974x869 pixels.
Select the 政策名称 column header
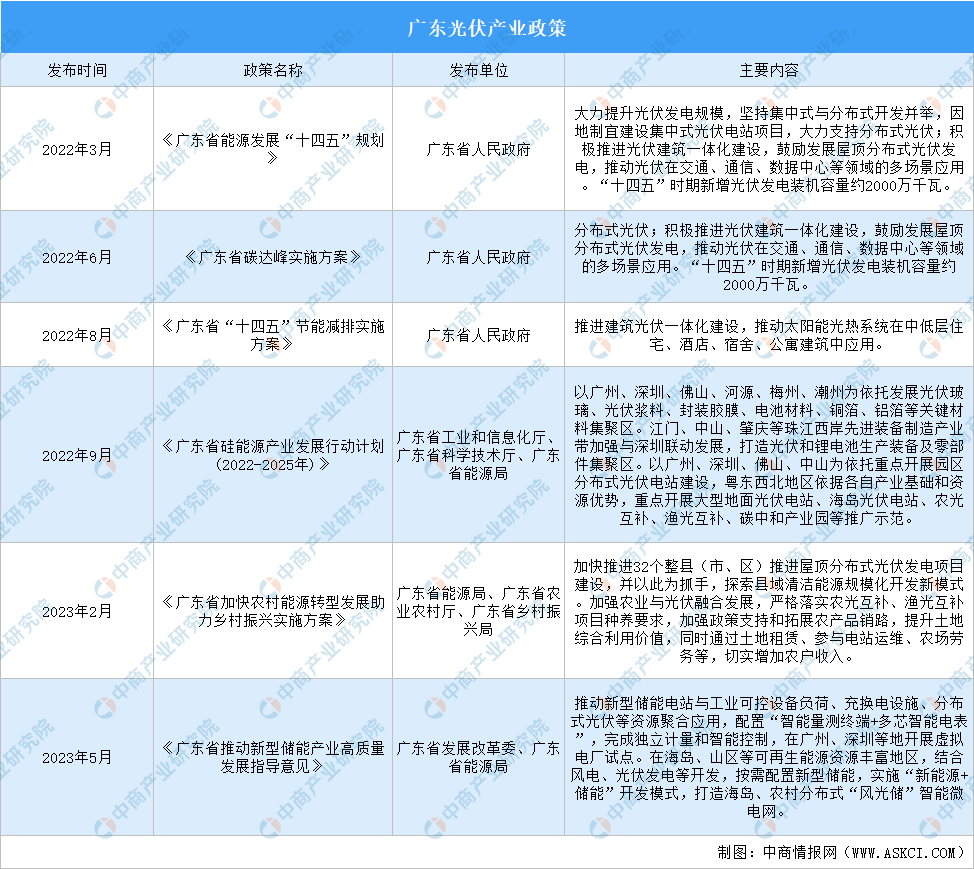pos(273,70)
